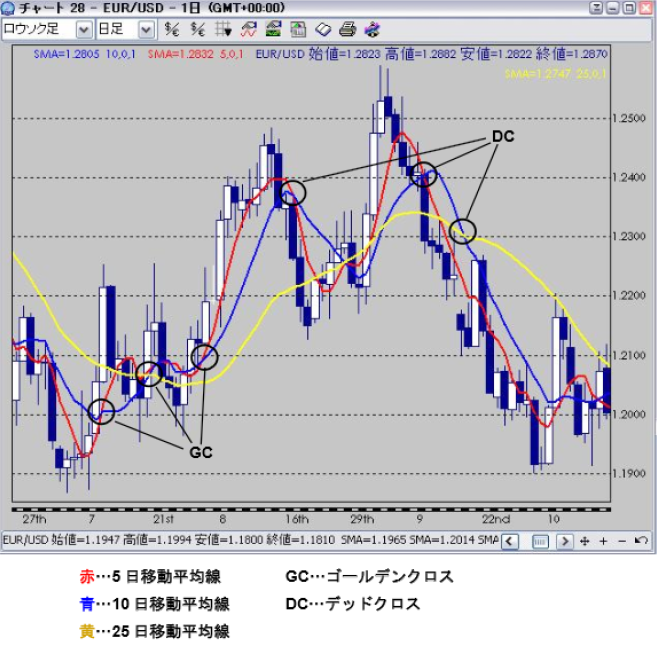Open the 日足 timeframe dropdown
This screenshot has height=660, width=670.
click(146, 29)
